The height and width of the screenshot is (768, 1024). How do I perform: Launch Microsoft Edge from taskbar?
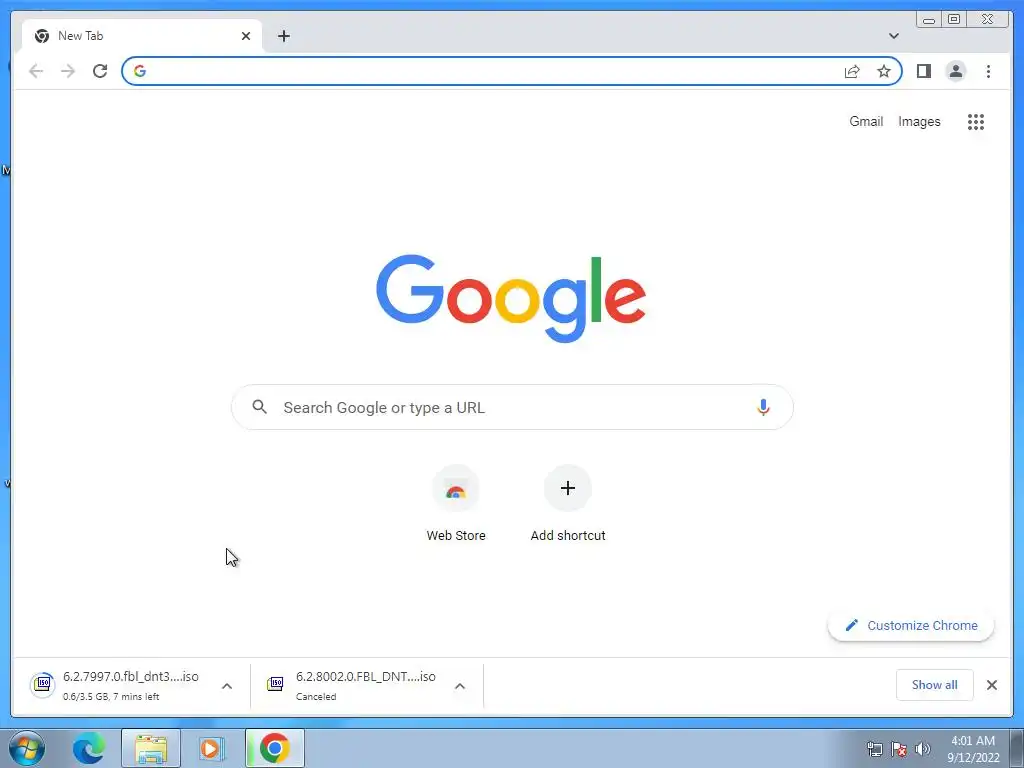[x=89, y=748]
